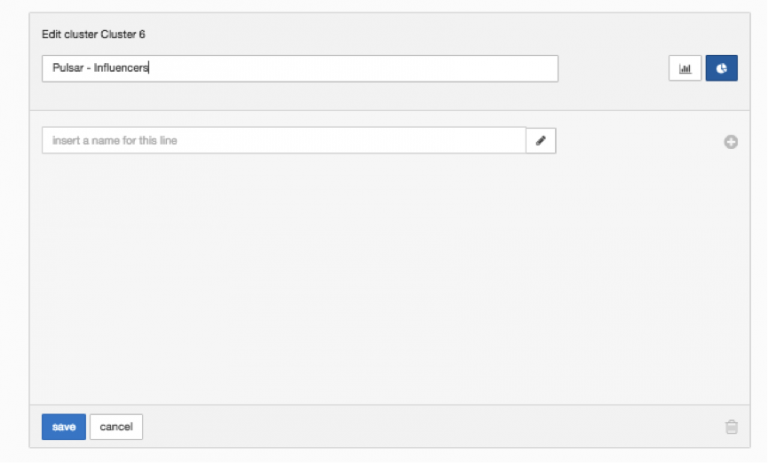
Task: Focus the 'Pulsar - Influencers' name field
Action: click(300, 69)
